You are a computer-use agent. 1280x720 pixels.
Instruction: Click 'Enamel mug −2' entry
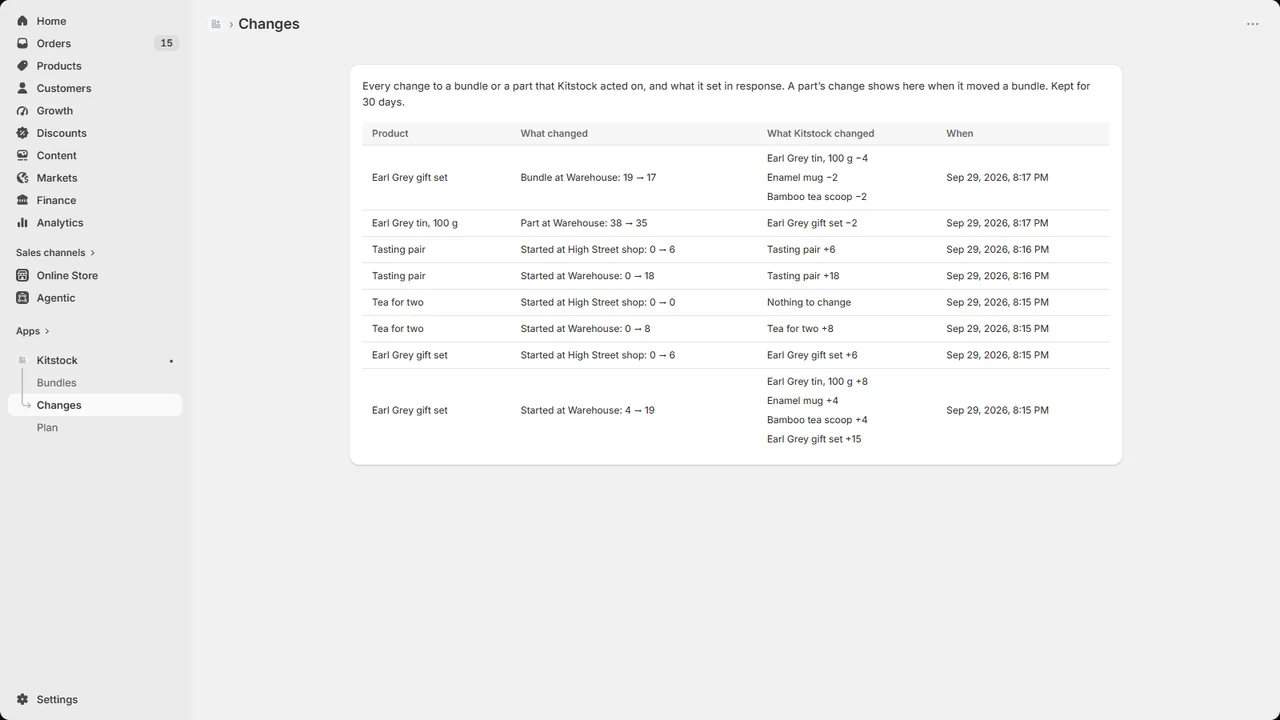click(x=802, y=177)
